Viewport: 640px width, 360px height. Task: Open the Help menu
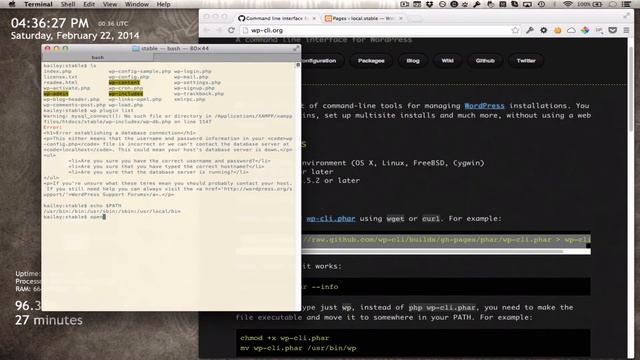163,4
